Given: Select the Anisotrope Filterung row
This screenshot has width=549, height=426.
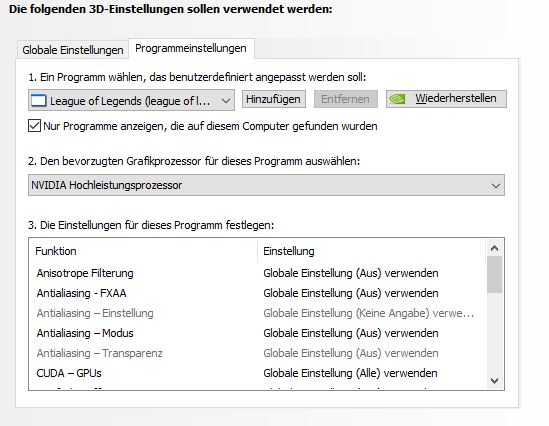Looking at the screenshot, I should pos(258,273).
